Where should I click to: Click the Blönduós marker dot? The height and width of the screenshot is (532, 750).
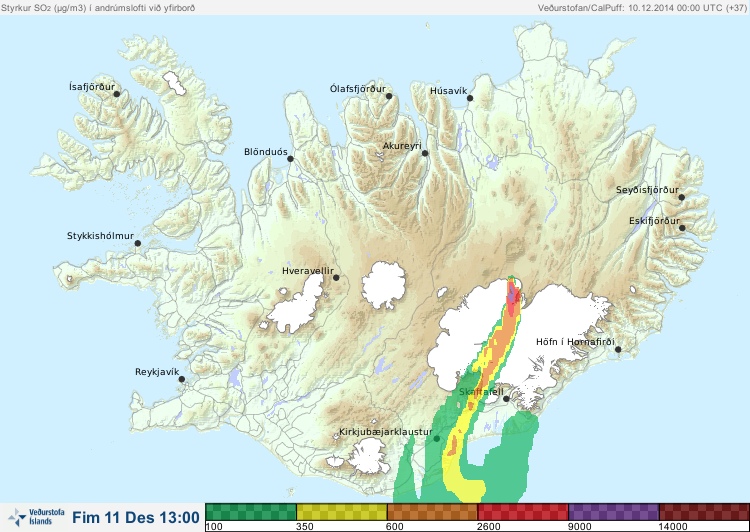(x=290, y=159)
